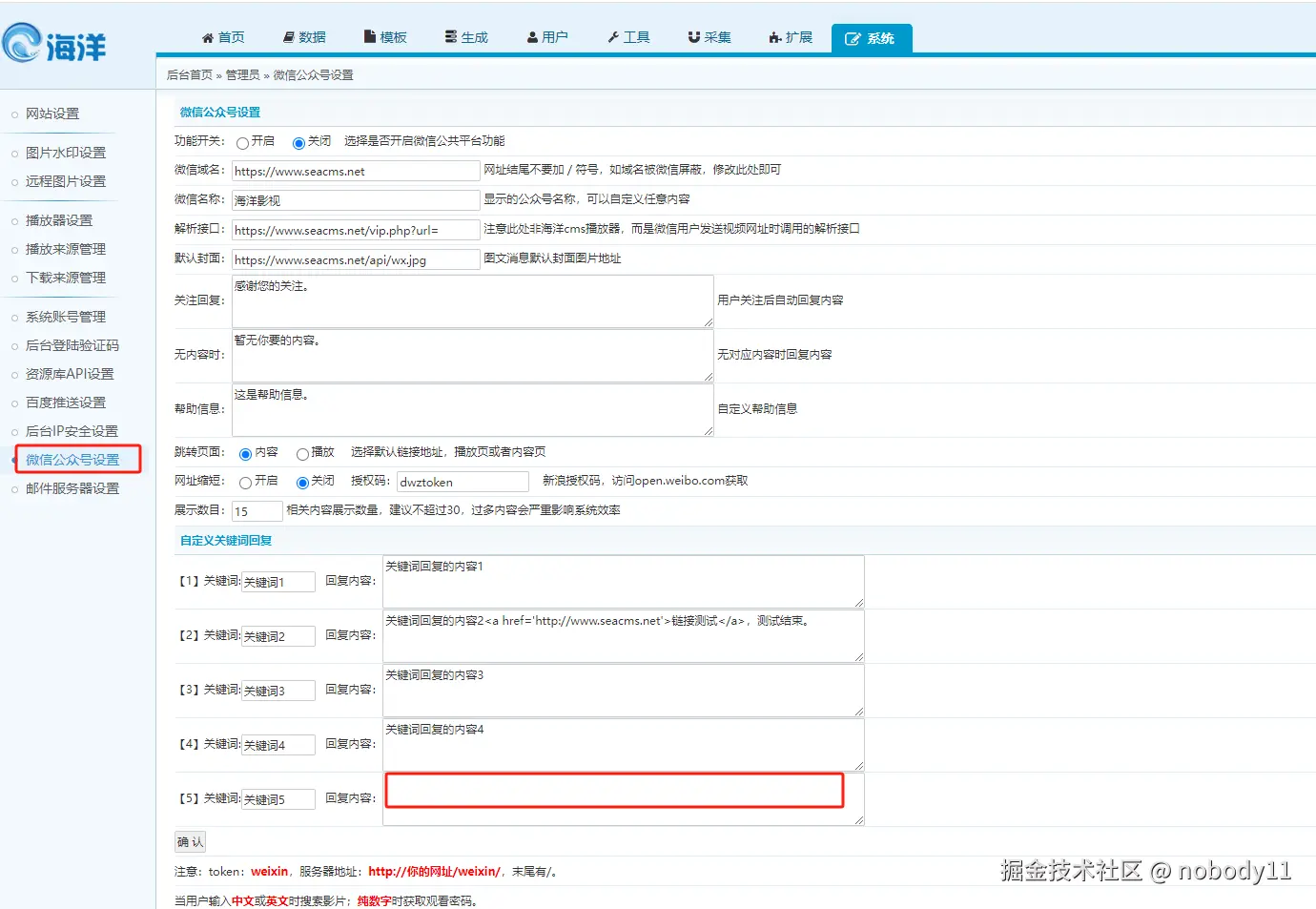Click the 微信名称 input field
1316x909 pixels.
coord(356,200)
